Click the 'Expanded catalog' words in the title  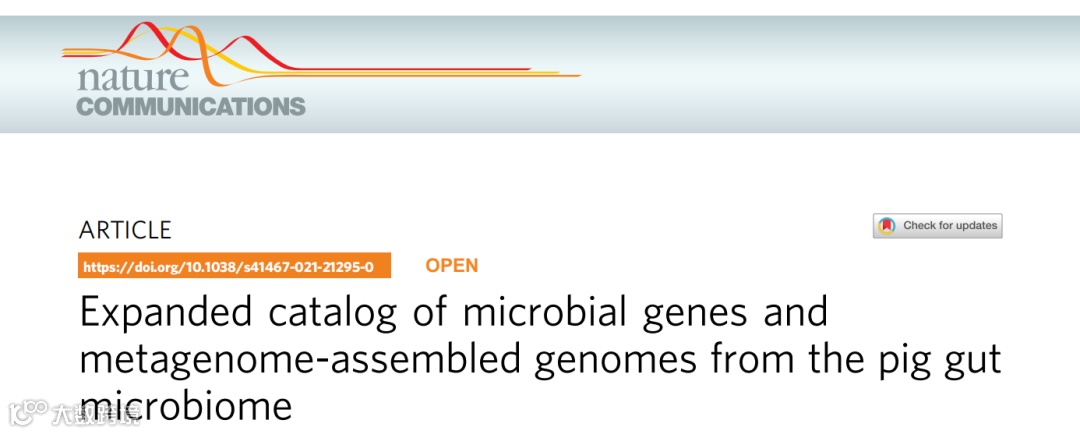238,313
